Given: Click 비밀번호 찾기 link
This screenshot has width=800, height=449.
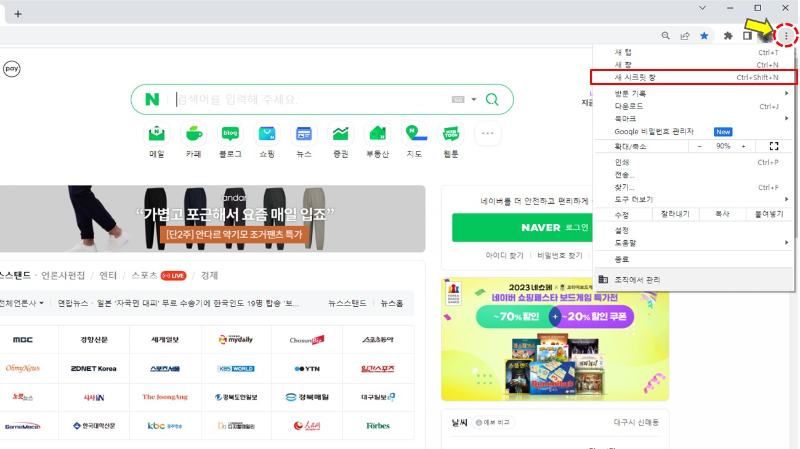Looking at the screenshot, I should 560,255.
